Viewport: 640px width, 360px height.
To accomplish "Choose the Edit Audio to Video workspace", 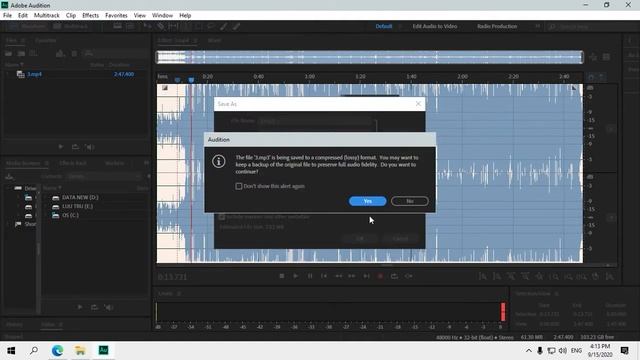I will click(x=435, y=26).
